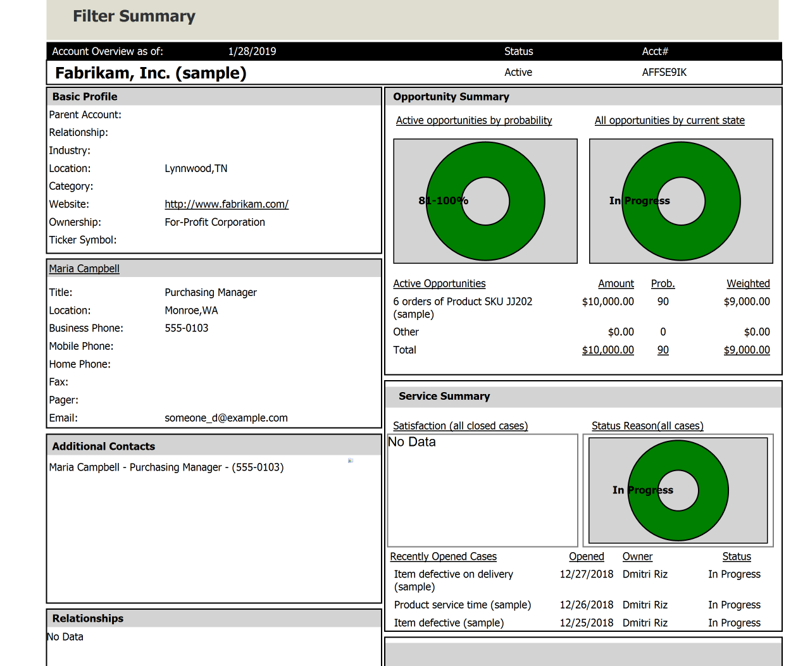791x666 pixels.
Task: Select Product service time (sample) case
Action: point(463,605)
